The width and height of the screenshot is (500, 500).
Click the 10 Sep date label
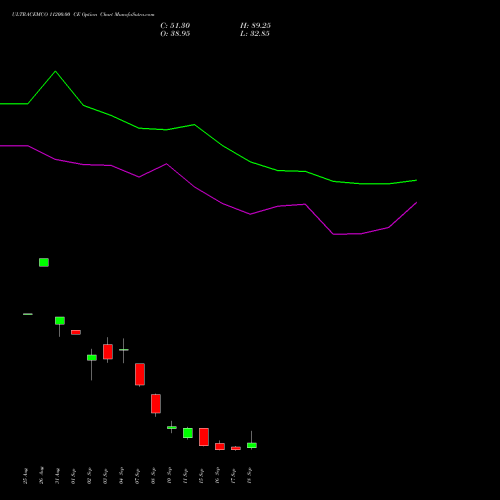[x=170, y=476]
